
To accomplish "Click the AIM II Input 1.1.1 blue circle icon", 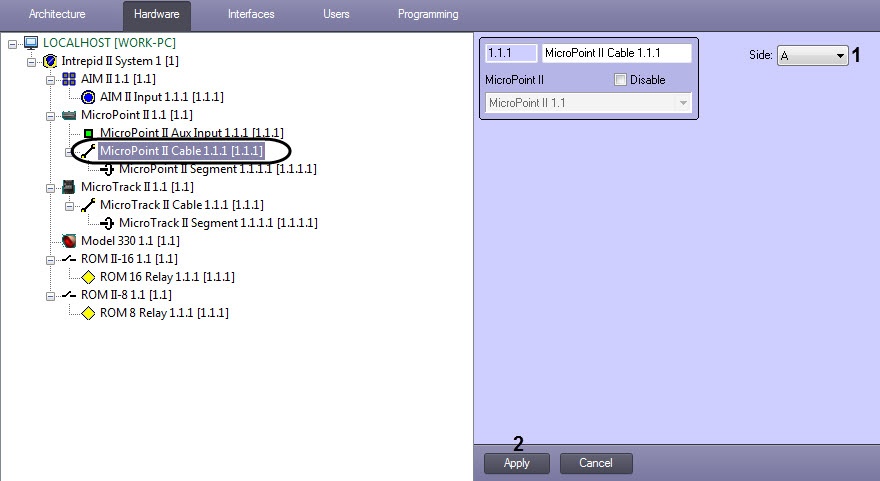I will coord(88,97).
